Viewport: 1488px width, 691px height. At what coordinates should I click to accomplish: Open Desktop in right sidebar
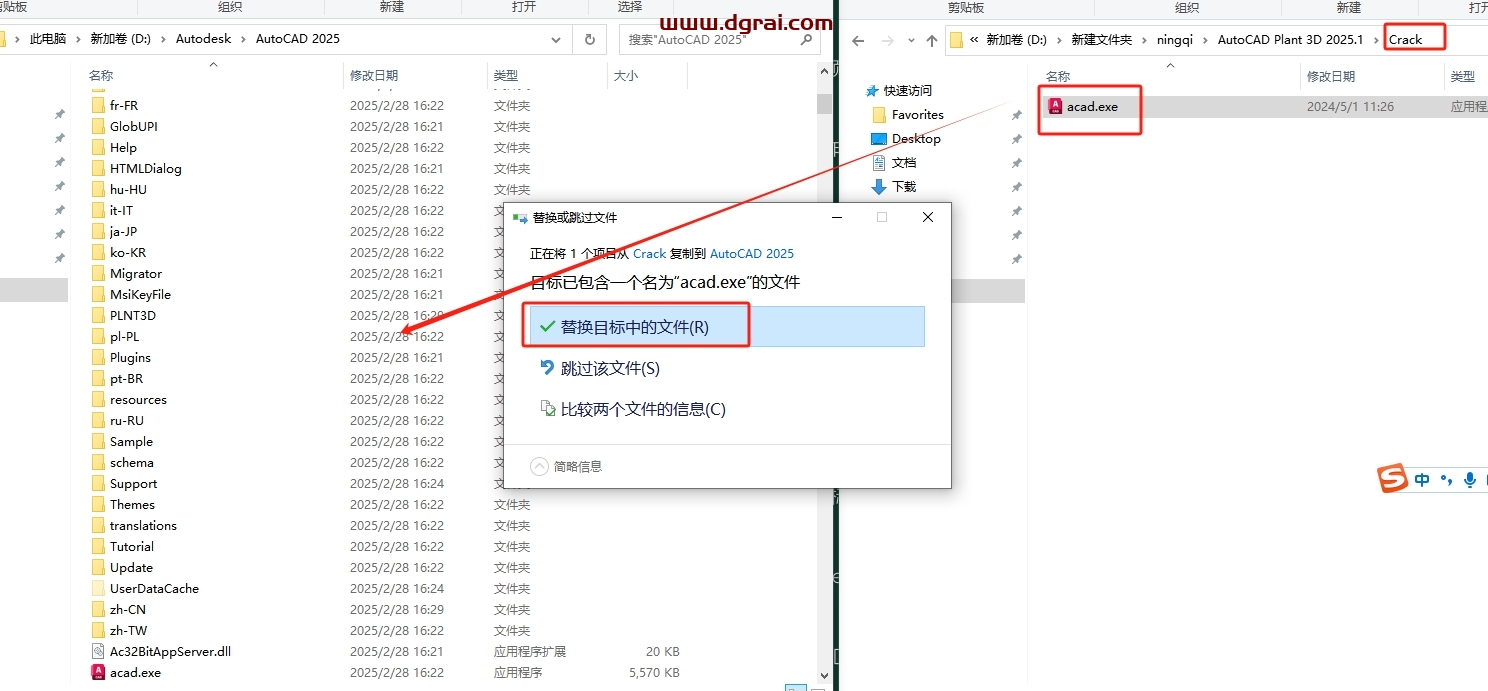click(915, 138)
